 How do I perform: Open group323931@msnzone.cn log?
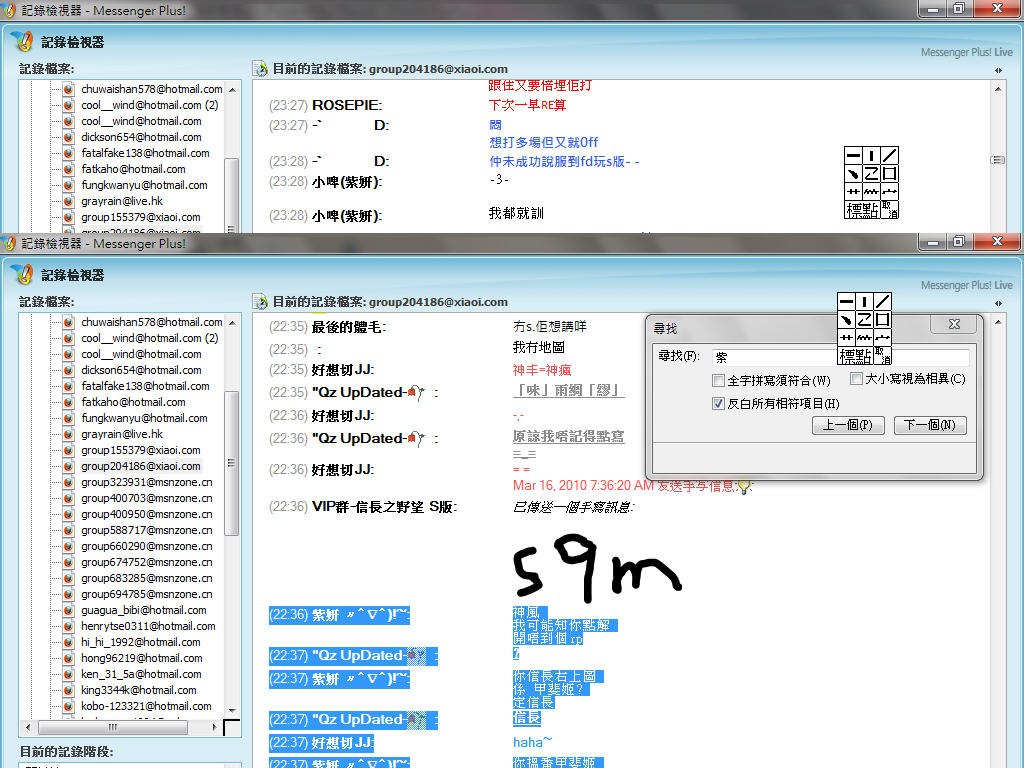[x=146, y=482]
